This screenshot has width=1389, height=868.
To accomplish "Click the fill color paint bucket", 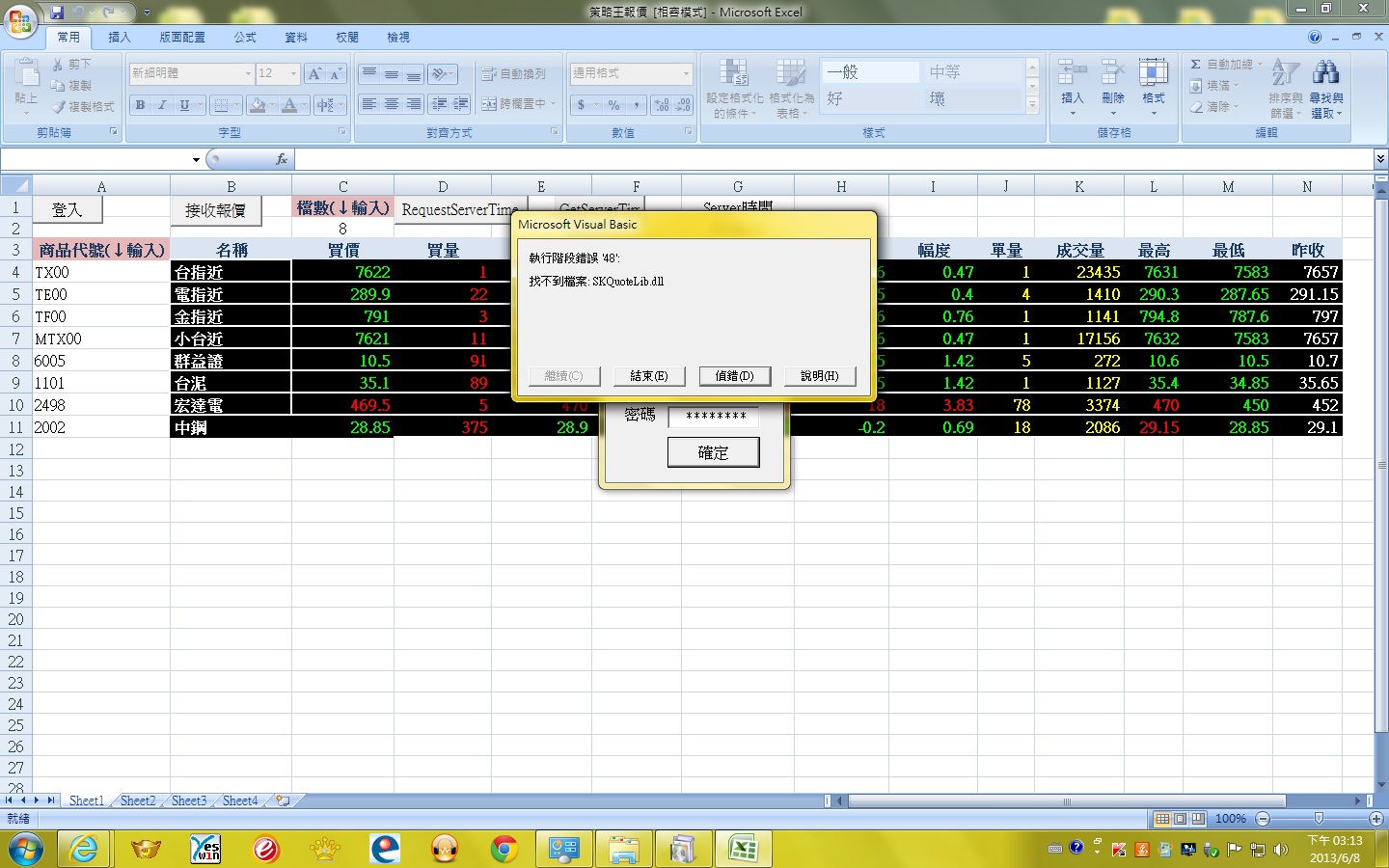I will (257, 104).
